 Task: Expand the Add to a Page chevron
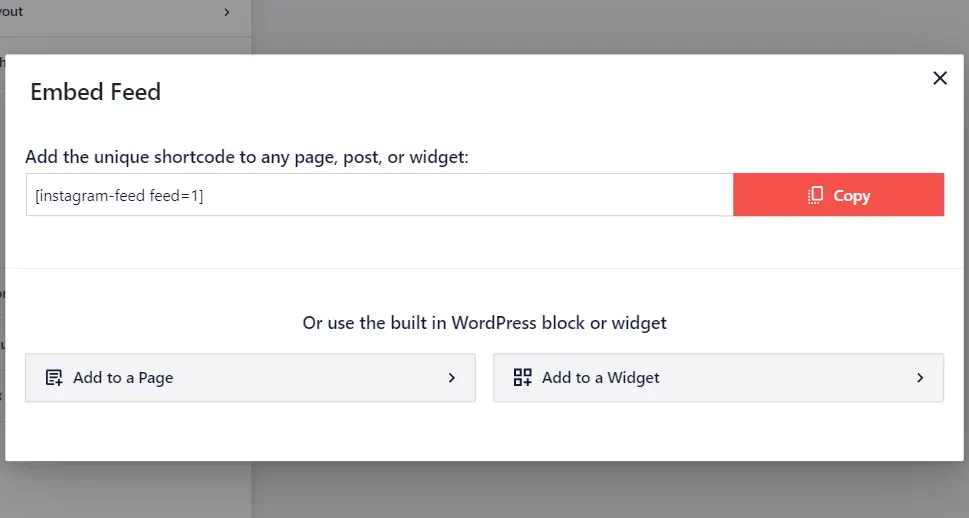452,378
